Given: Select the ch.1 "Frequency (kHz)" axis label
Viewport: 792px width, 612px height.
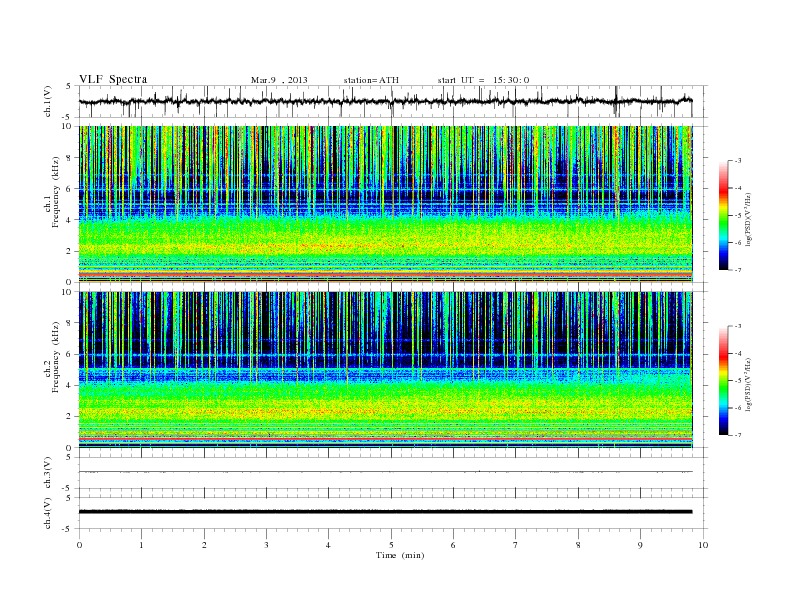Looking at the screenshot, I should pyautogui.click(x=56, y=192).
